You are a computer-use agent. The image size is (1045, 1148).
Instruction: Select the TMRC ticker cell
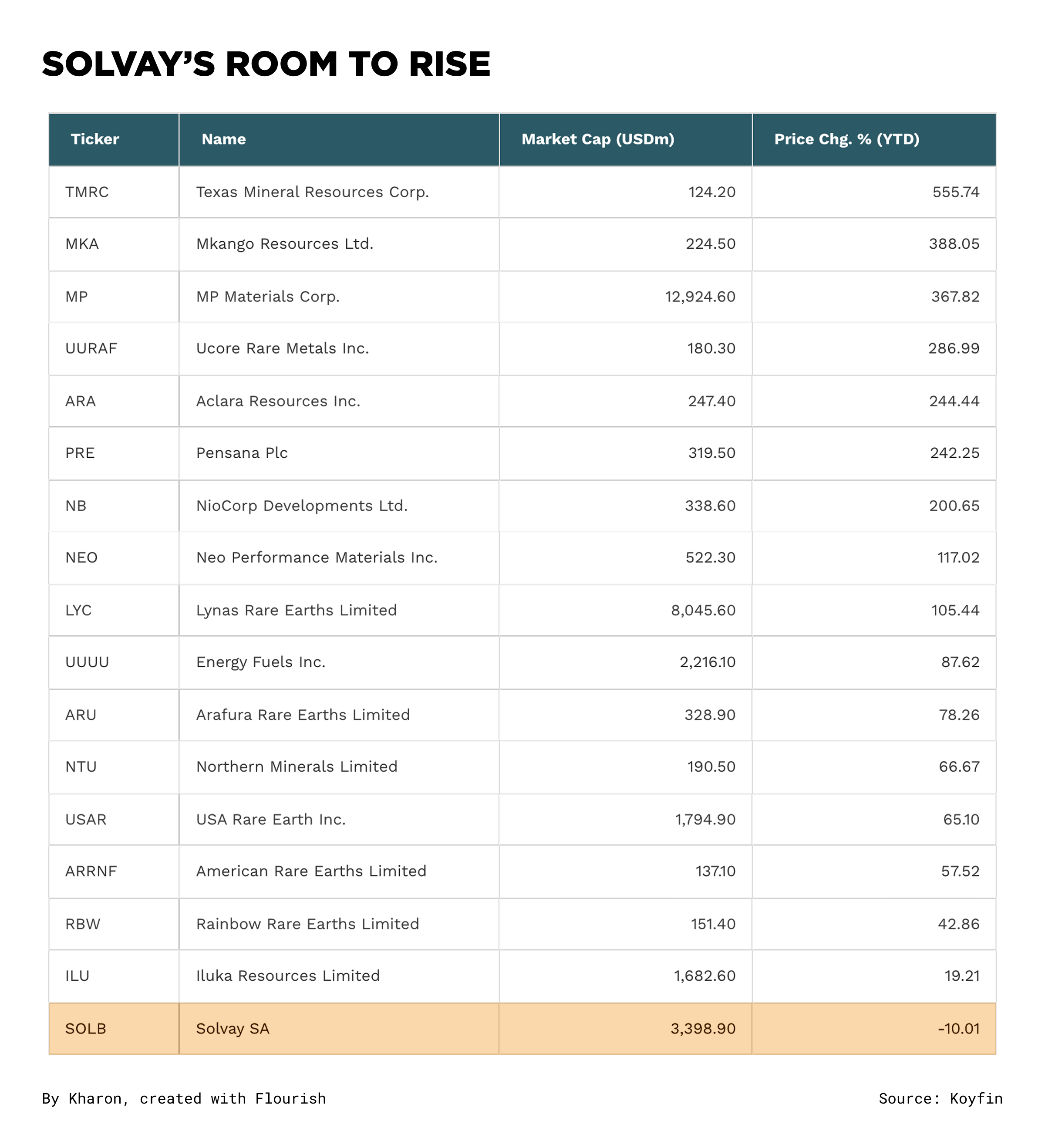click(x=87, y=192)
